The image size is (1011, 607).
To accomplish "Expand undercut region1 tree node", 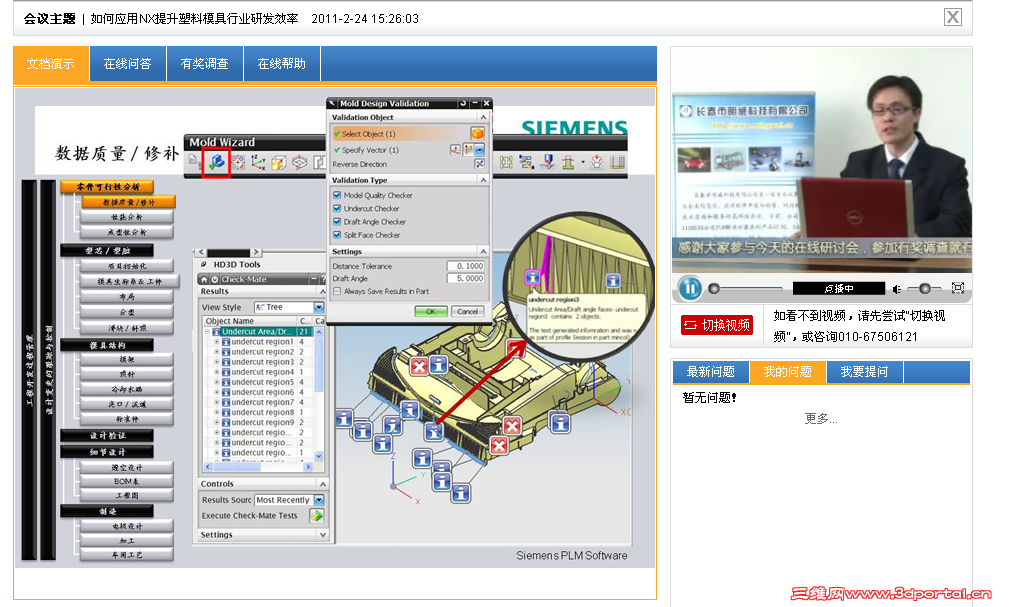I will 217,342.
